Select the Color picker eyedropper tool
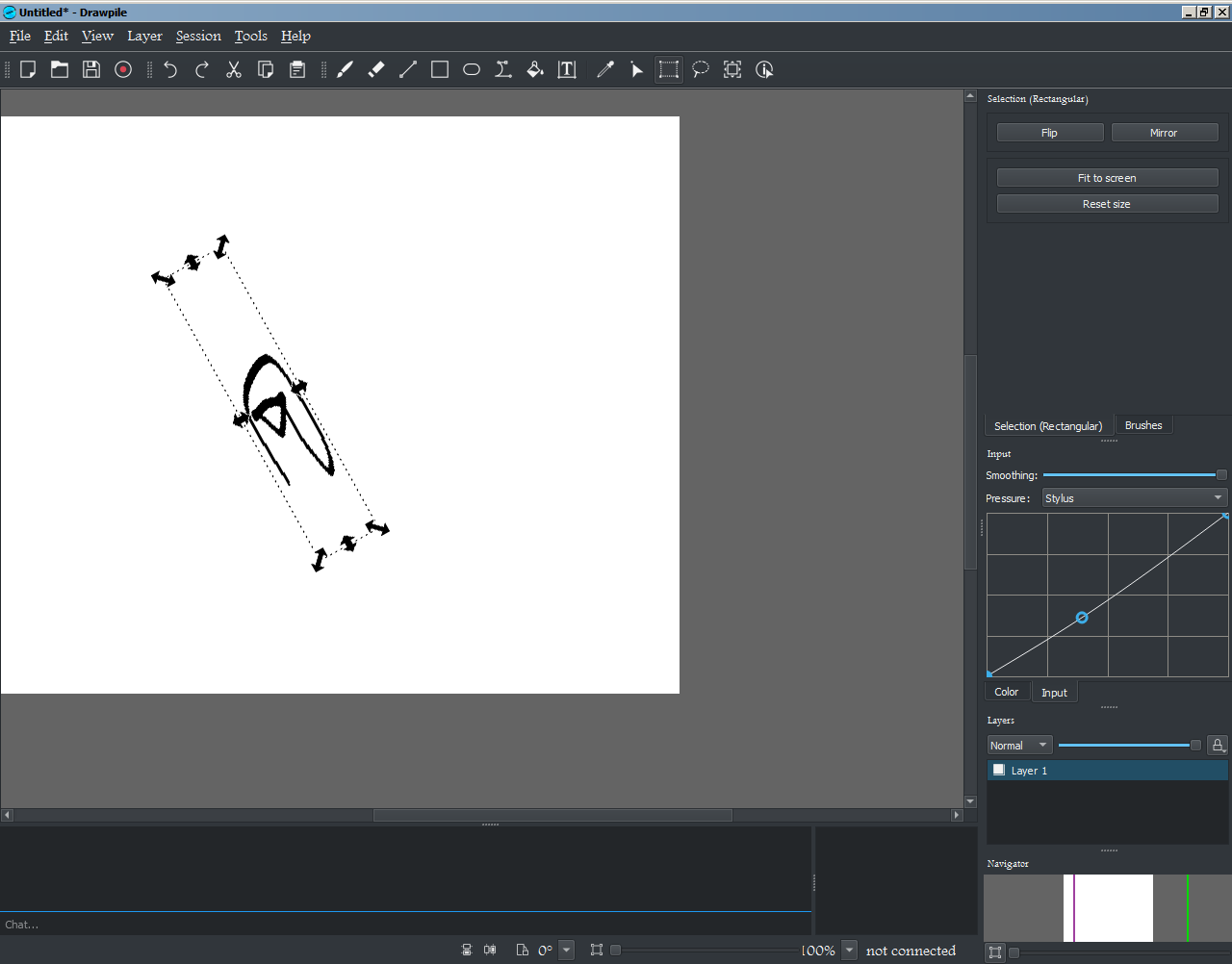The image size is (1232, 964). pos(605,69)
